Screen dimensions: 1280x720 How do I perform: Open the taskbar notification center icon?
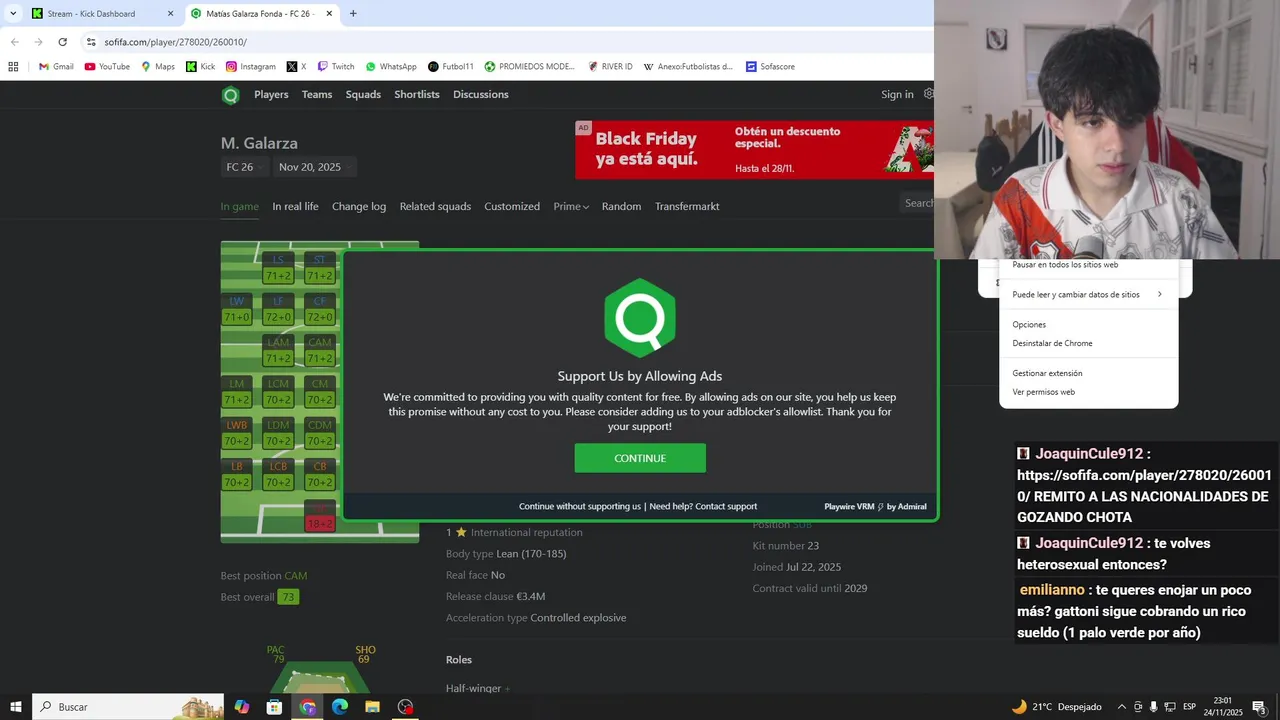(1258, 707)
